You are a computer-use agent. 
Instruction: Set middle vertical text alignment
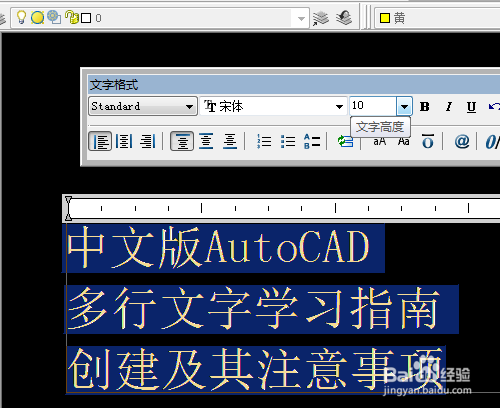click(x=206, y=141)
